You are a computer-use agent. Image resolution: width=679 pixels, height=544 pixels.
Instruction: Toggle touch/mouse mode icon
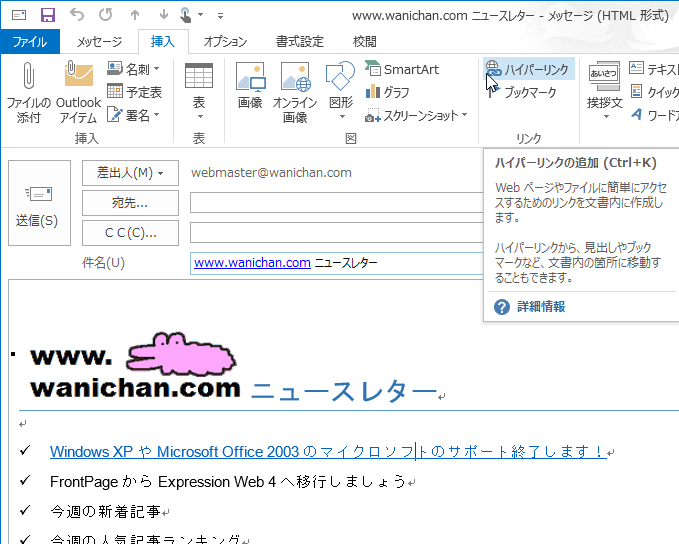click(x=186, y=15)
